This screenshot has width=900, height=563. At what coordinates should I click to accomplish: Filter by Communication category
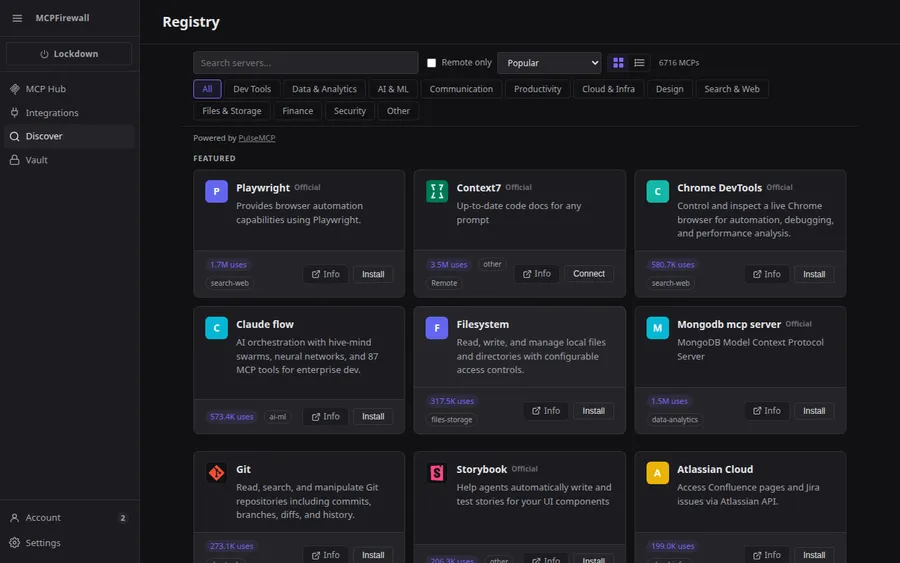coord(461,89)
